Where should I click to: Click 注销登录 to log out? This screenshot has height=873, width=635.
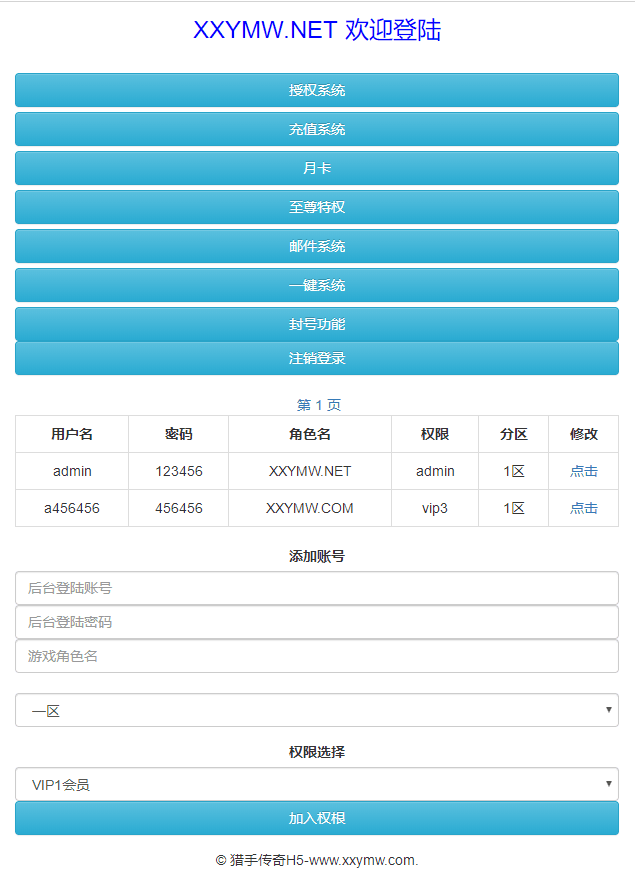pos(317,357)
